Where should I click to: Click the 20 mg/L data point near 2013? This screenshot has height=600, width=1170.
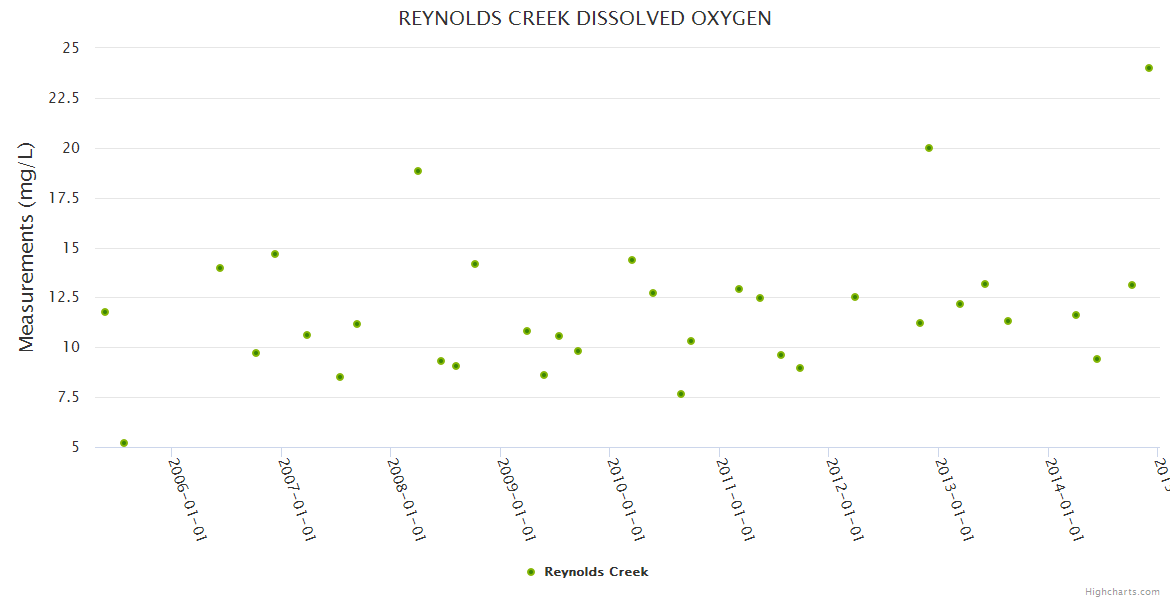[929, 148]
